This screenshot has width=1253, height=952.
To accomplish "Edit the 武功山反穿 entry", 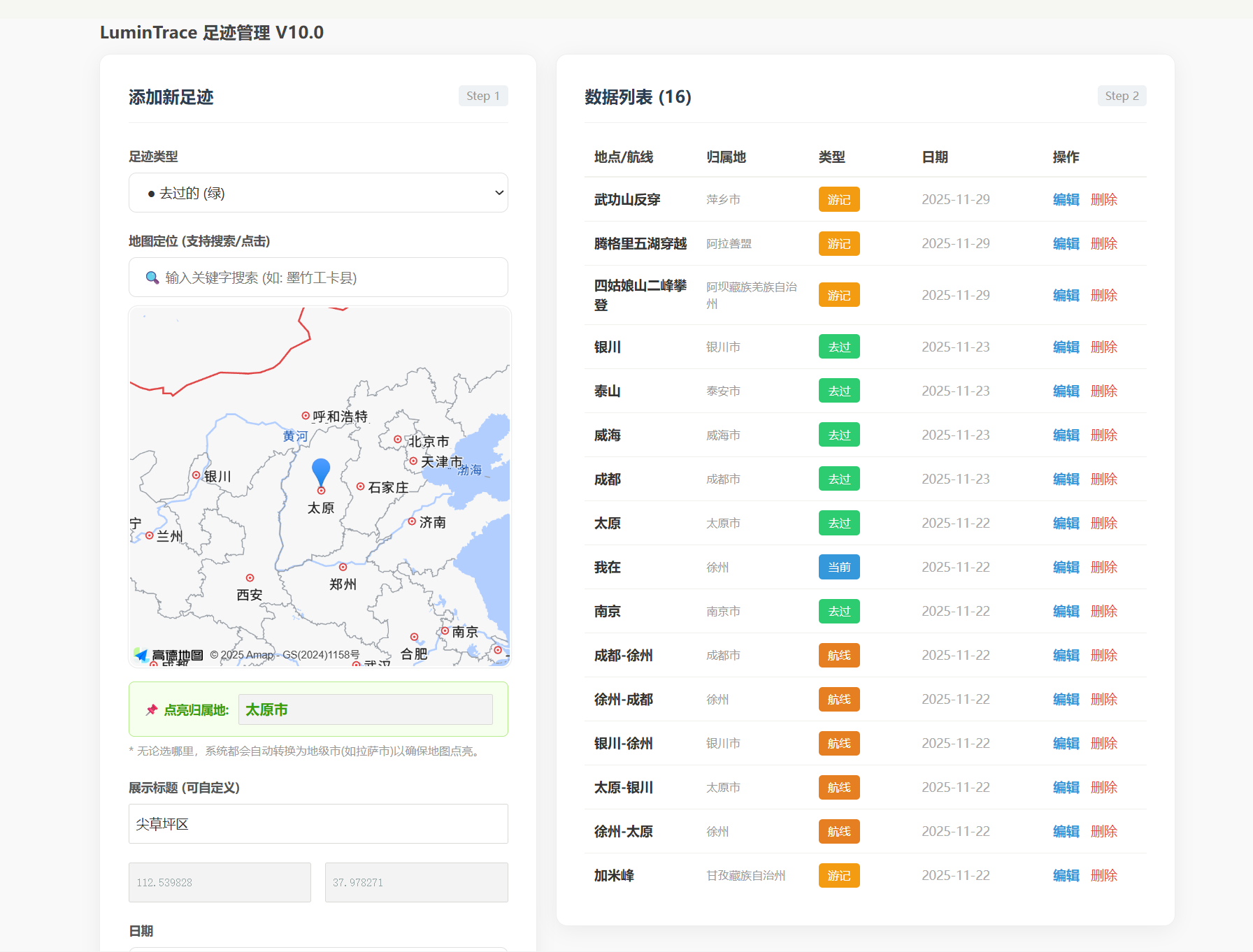I will tap(1066, 200).
